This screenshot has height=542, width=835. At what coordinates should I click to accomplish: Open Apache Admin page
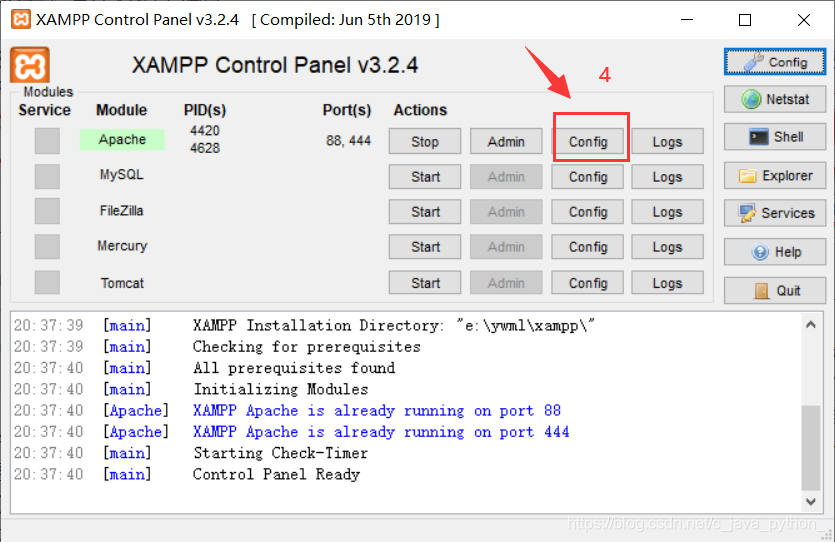click(x=506, y=141)
